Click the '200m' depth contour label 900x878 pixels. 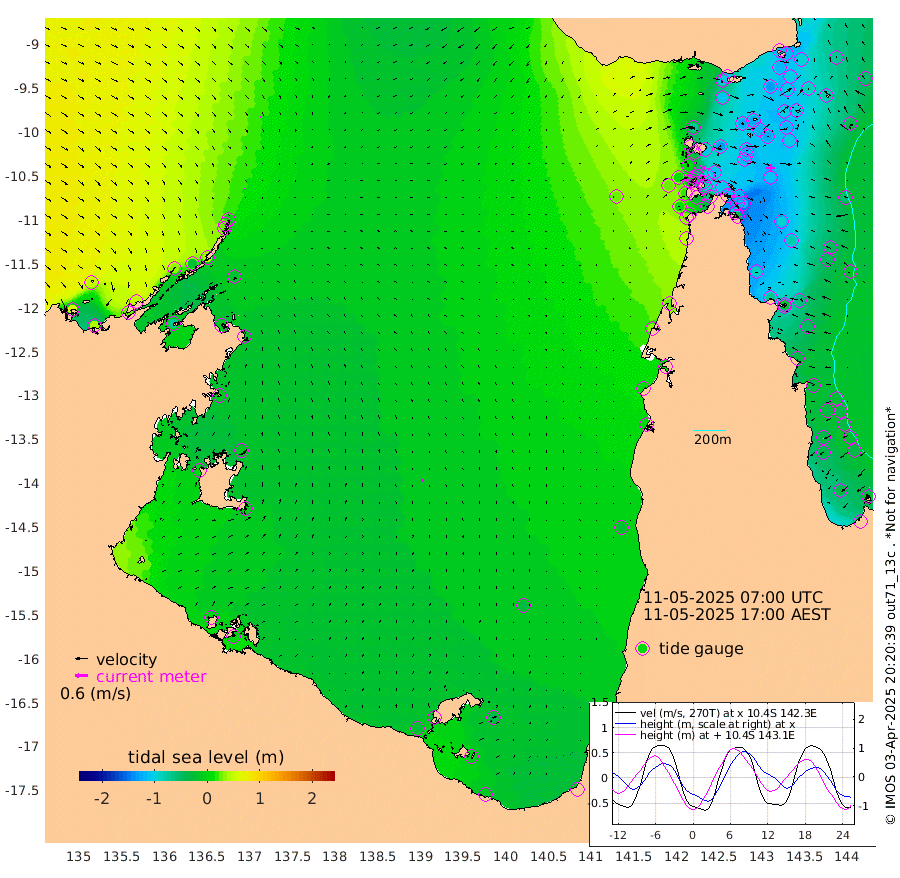click(x=712, y=440)
